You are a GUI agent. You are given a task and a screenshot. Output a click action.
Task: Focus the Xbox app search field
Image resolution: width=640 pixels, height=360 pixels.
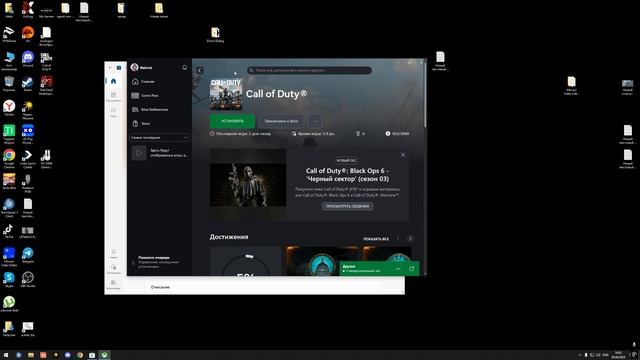coord(309,70)
